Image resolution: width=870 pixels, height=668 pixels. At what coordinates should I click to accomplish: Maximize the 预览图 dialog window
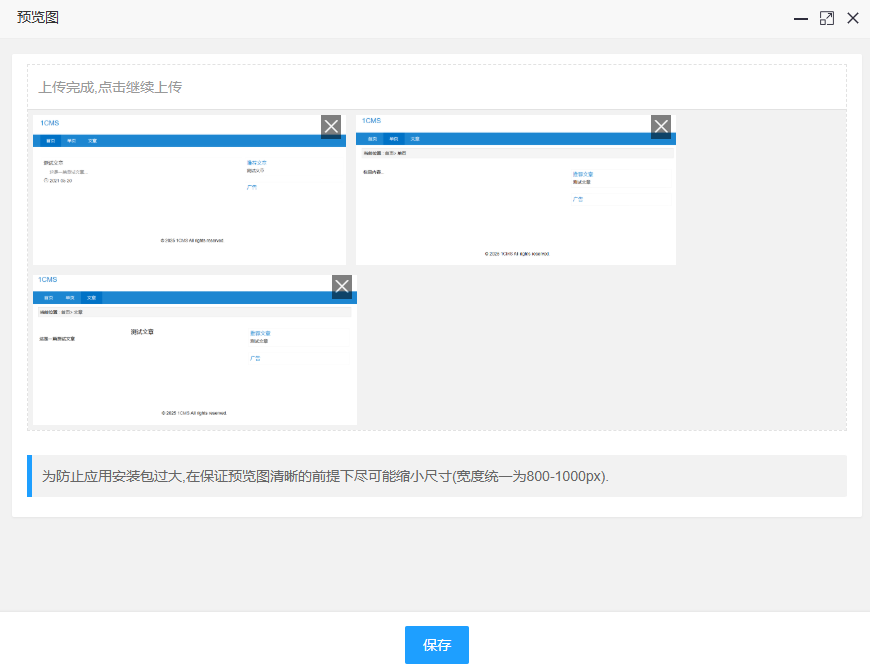click(826, 18)
